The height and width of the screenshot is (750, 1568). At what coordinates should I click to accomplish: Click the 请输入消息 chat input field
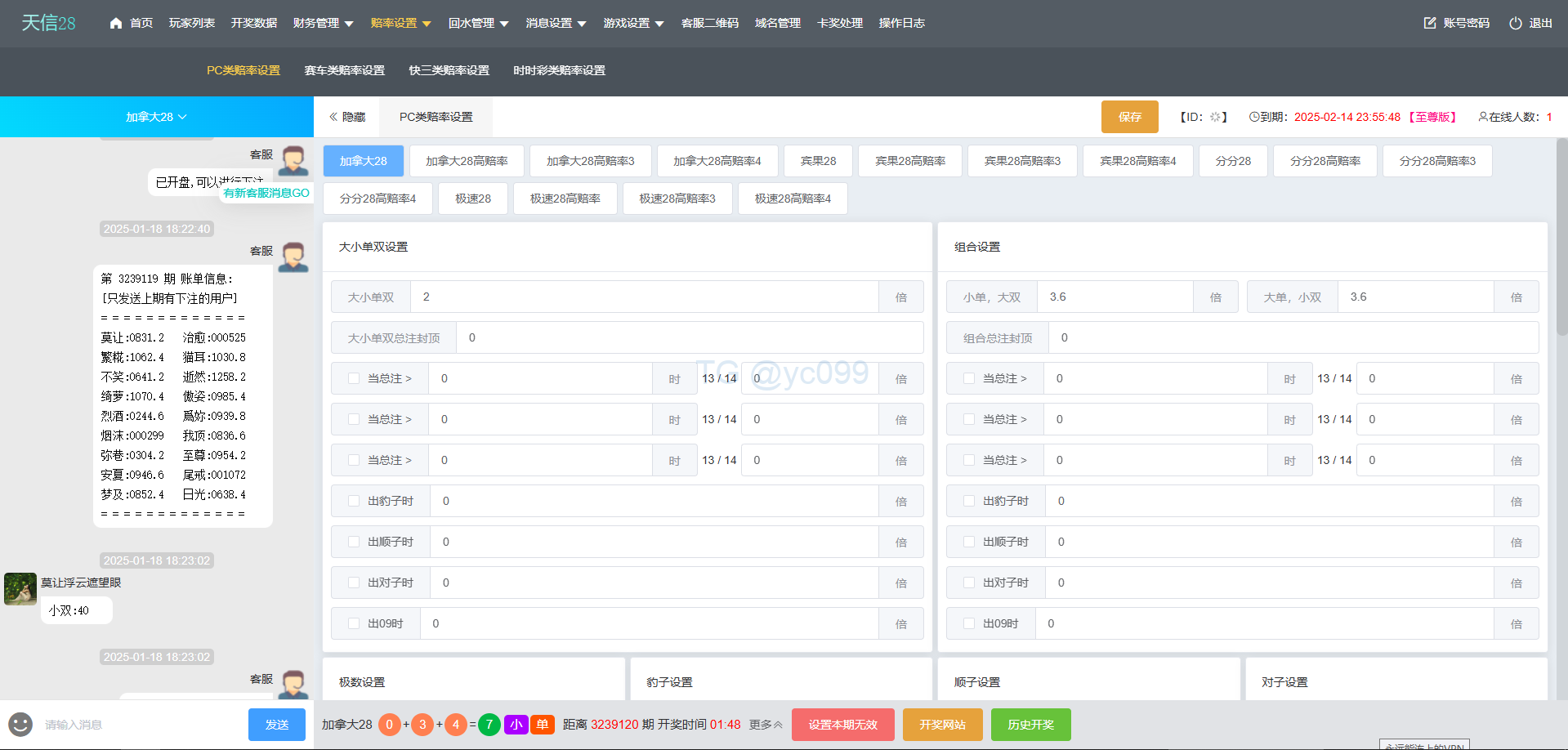coord(139,725)
